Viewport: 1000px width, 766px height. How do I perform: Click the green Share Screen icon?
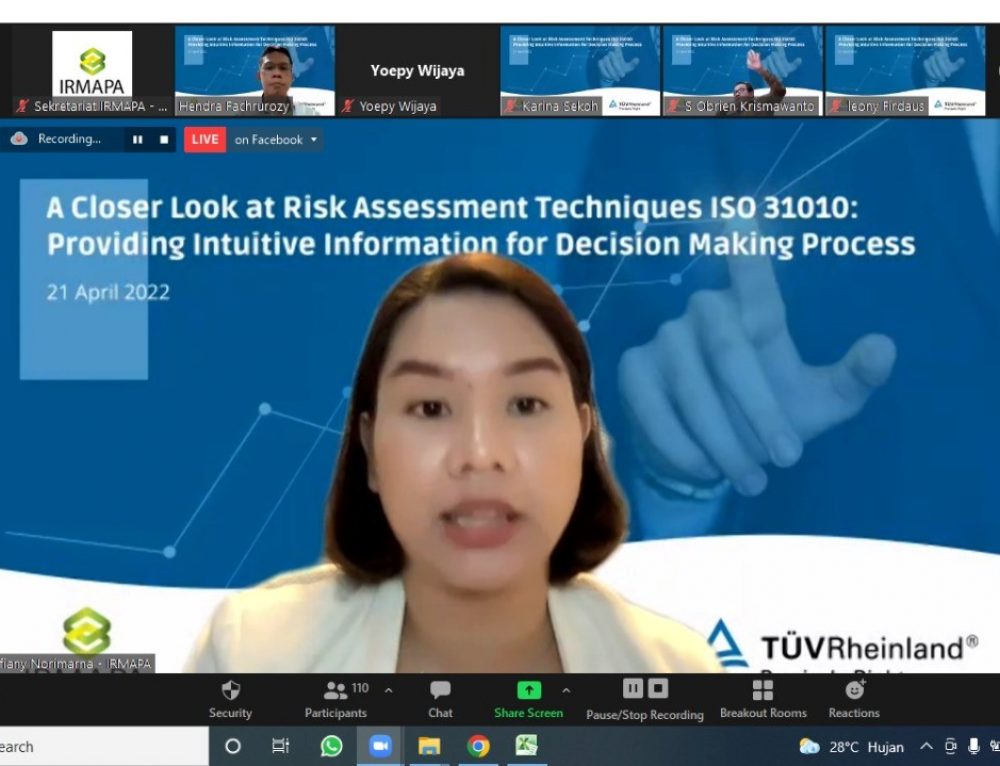click(528, 690)
